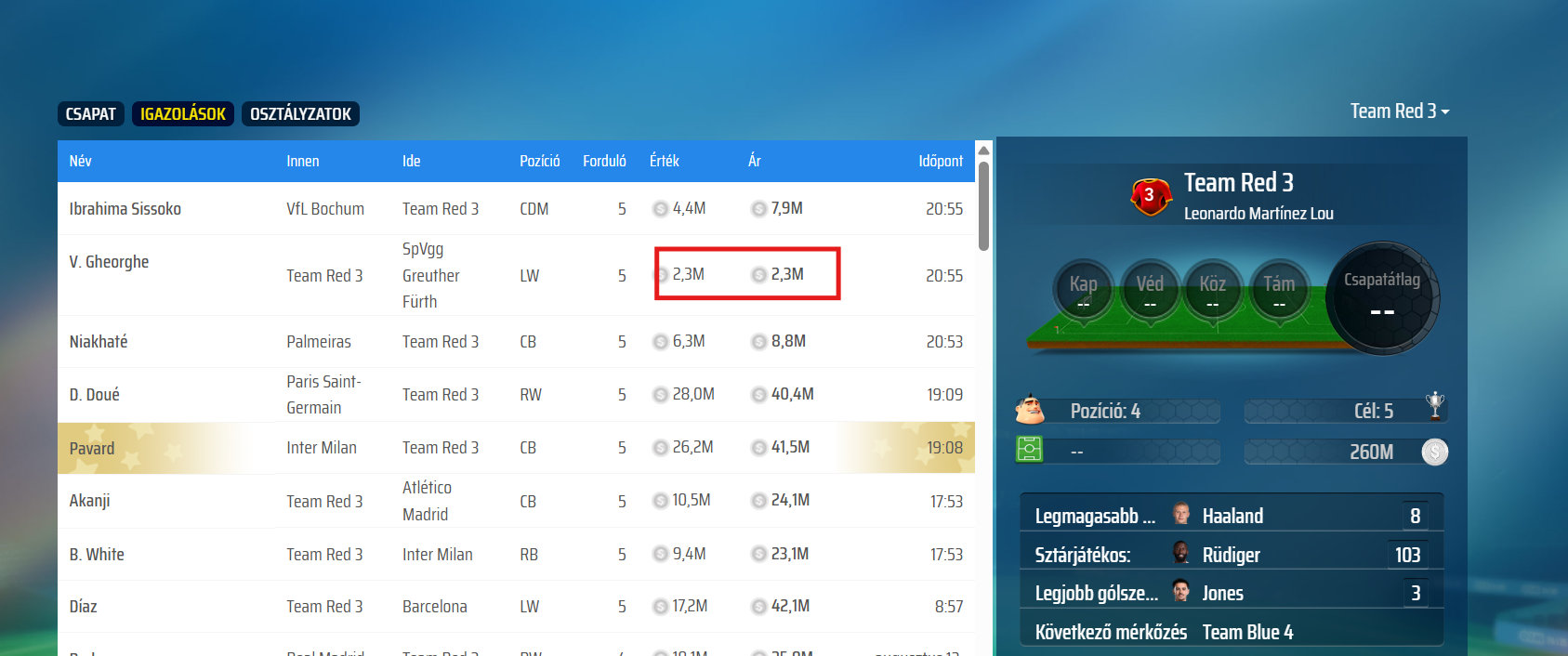The image size is (1568, 656).
Task: Click the coin icon beside 260M budget
Action: 1434,452
